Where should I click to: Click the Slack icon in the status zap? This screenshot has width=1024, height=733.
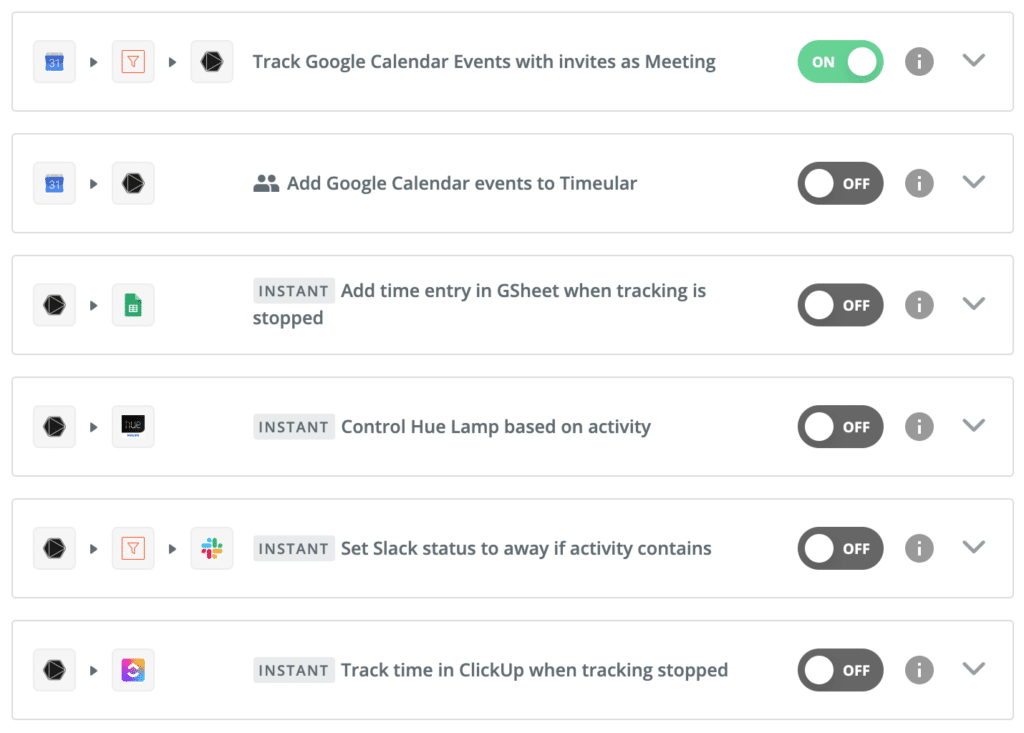point(212,549)
